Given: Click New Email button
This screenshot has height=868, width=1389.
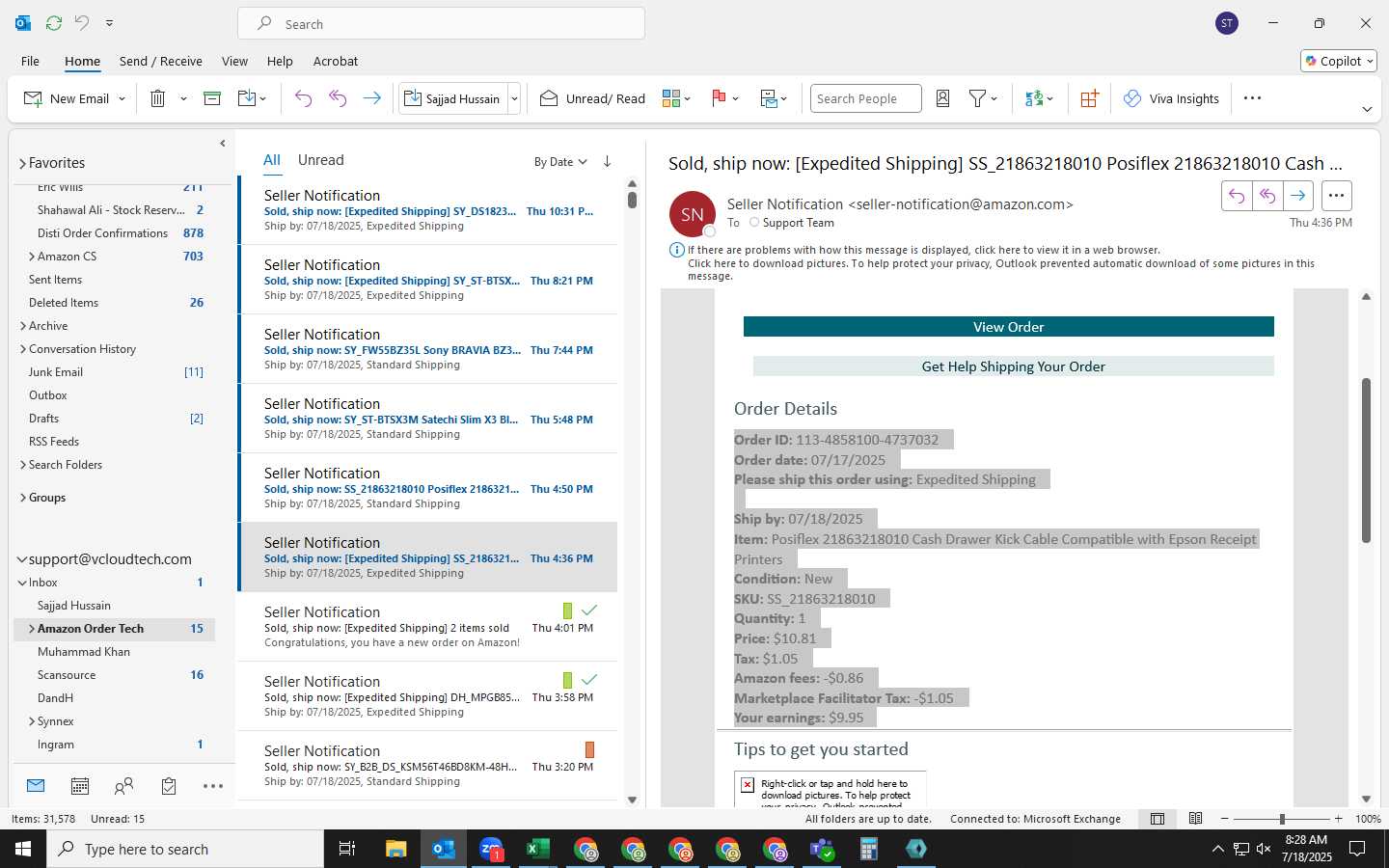Looking at the screenshot, I should click(66, 98).
